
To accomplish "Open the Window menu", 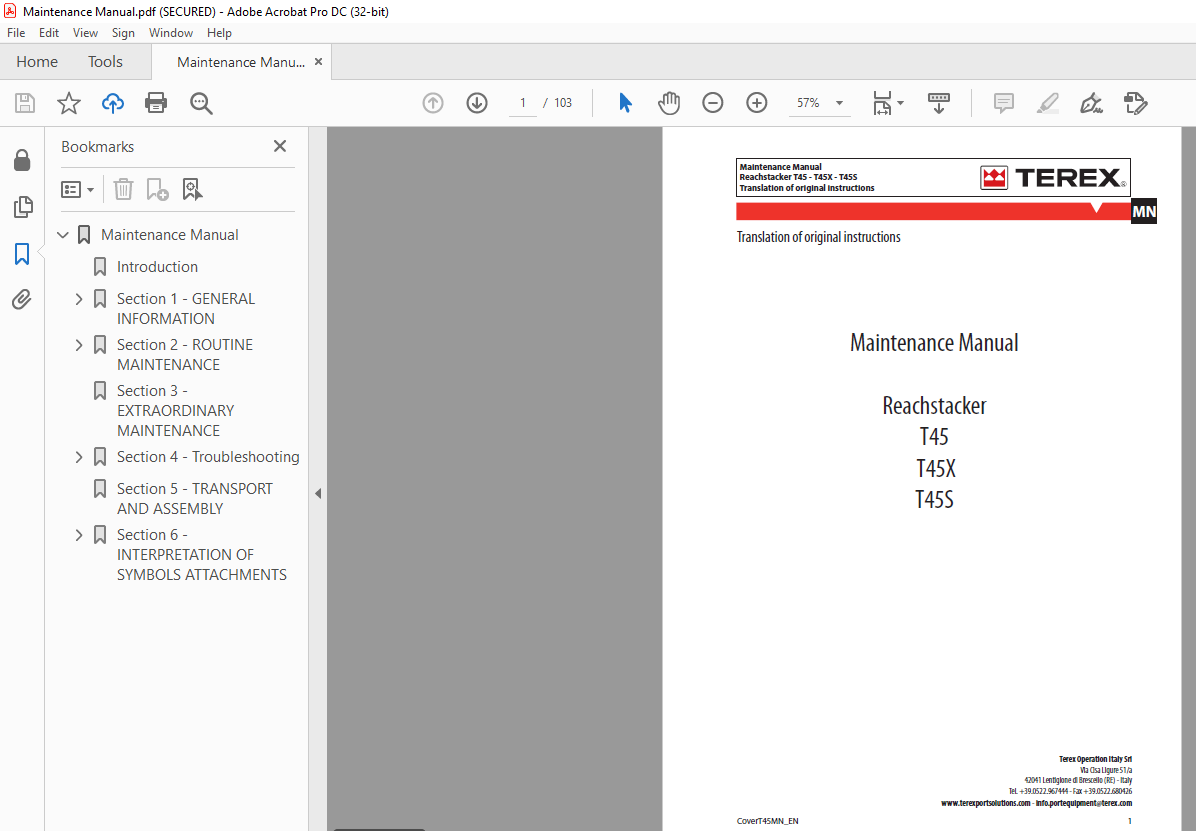I will pyautogui.click(x=171, y=33).
